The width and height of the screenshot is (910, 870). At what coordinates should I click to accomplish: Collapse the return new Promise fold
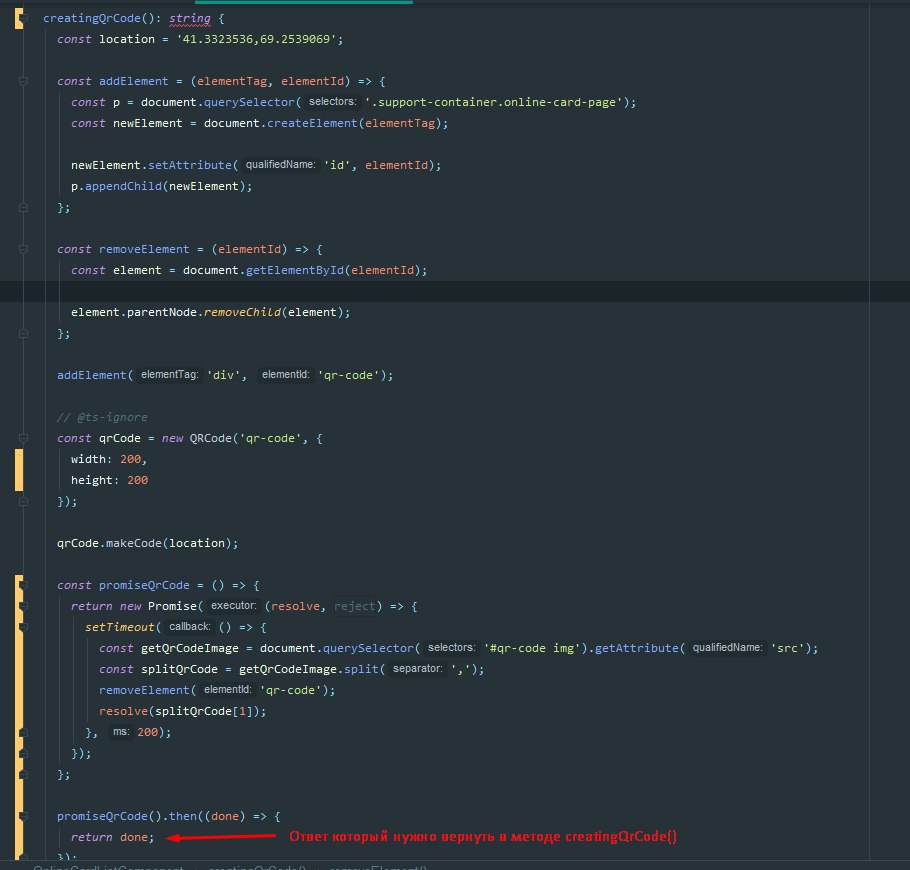tap(23, 606)
